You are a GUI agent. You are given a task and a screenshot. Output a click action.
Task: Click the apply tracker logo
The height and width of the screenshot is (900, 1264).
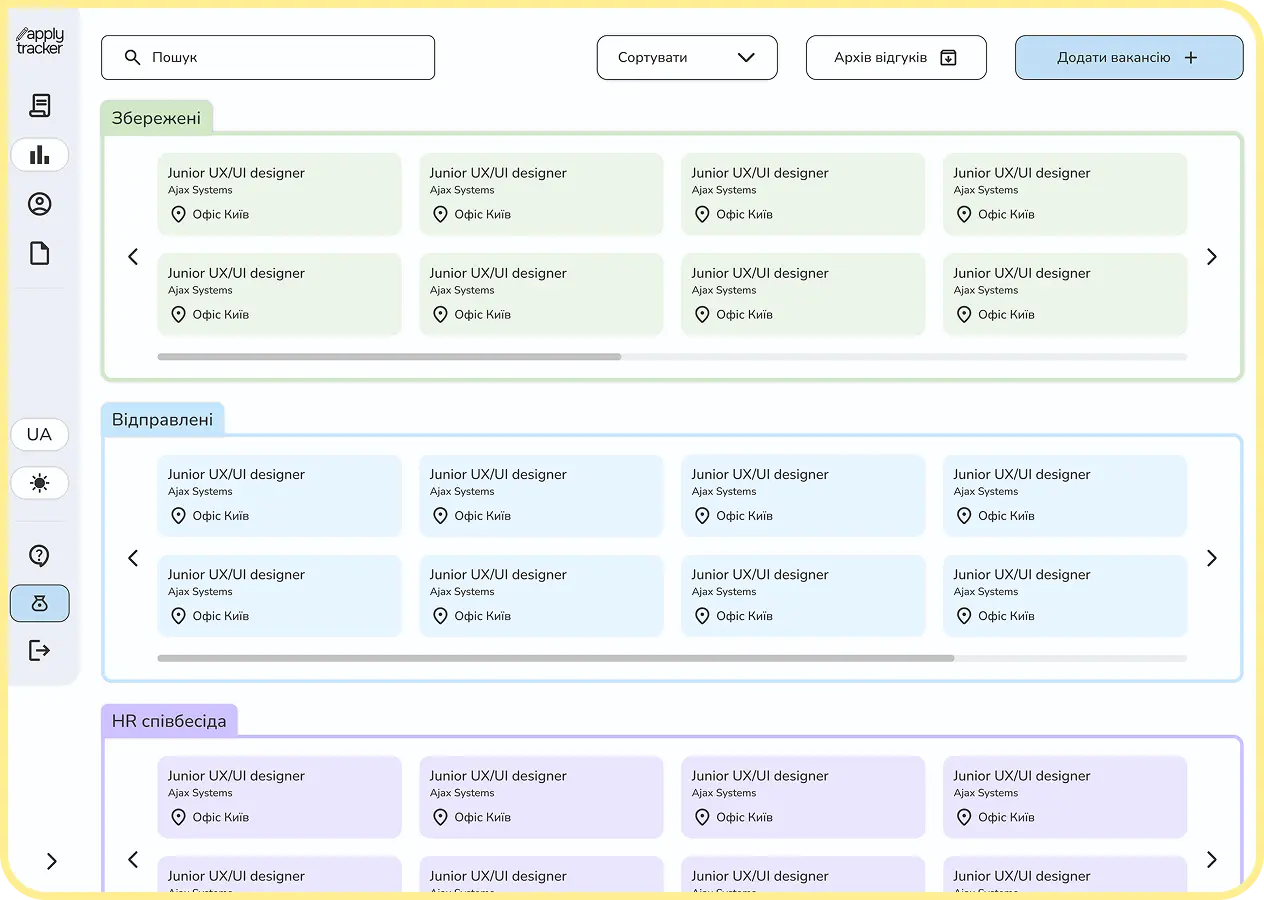pyautogui.click(x=39, y=40)
